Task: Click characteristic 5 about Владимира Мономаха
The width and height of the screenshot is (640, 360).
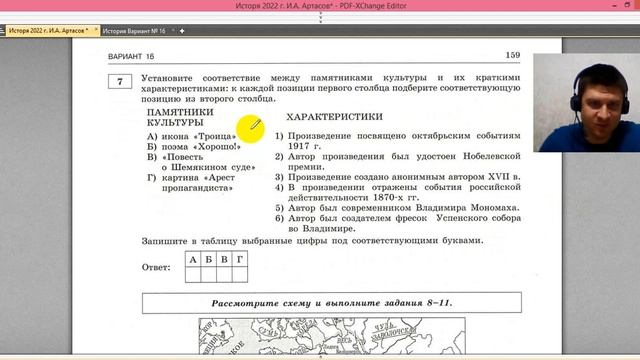Action: point(398,208)
